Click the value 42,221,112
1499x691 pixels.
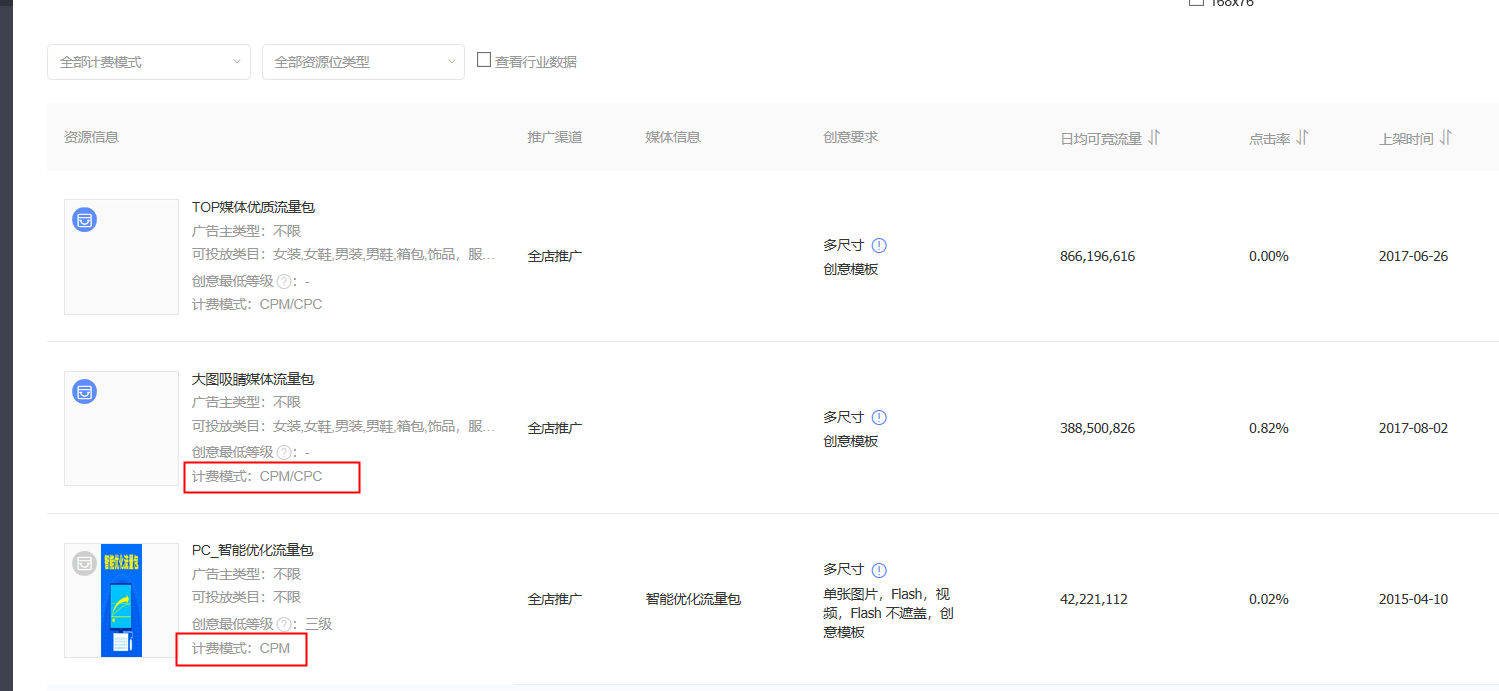[1094, 599]
